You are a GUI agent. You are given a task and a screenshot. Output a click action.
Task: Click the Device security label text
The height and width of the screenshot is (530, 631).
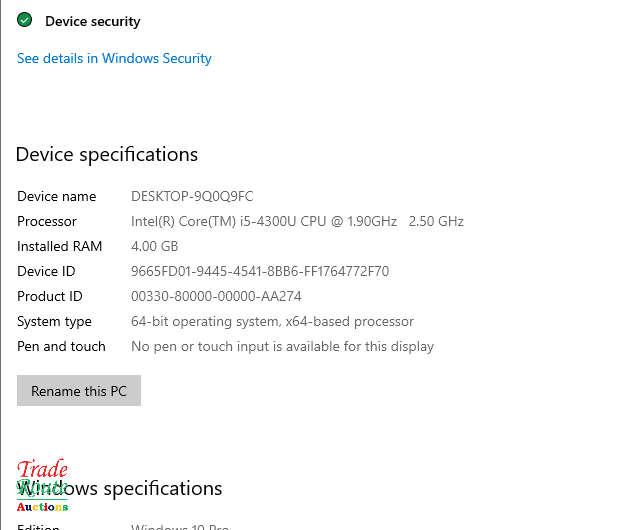point(92,21)
